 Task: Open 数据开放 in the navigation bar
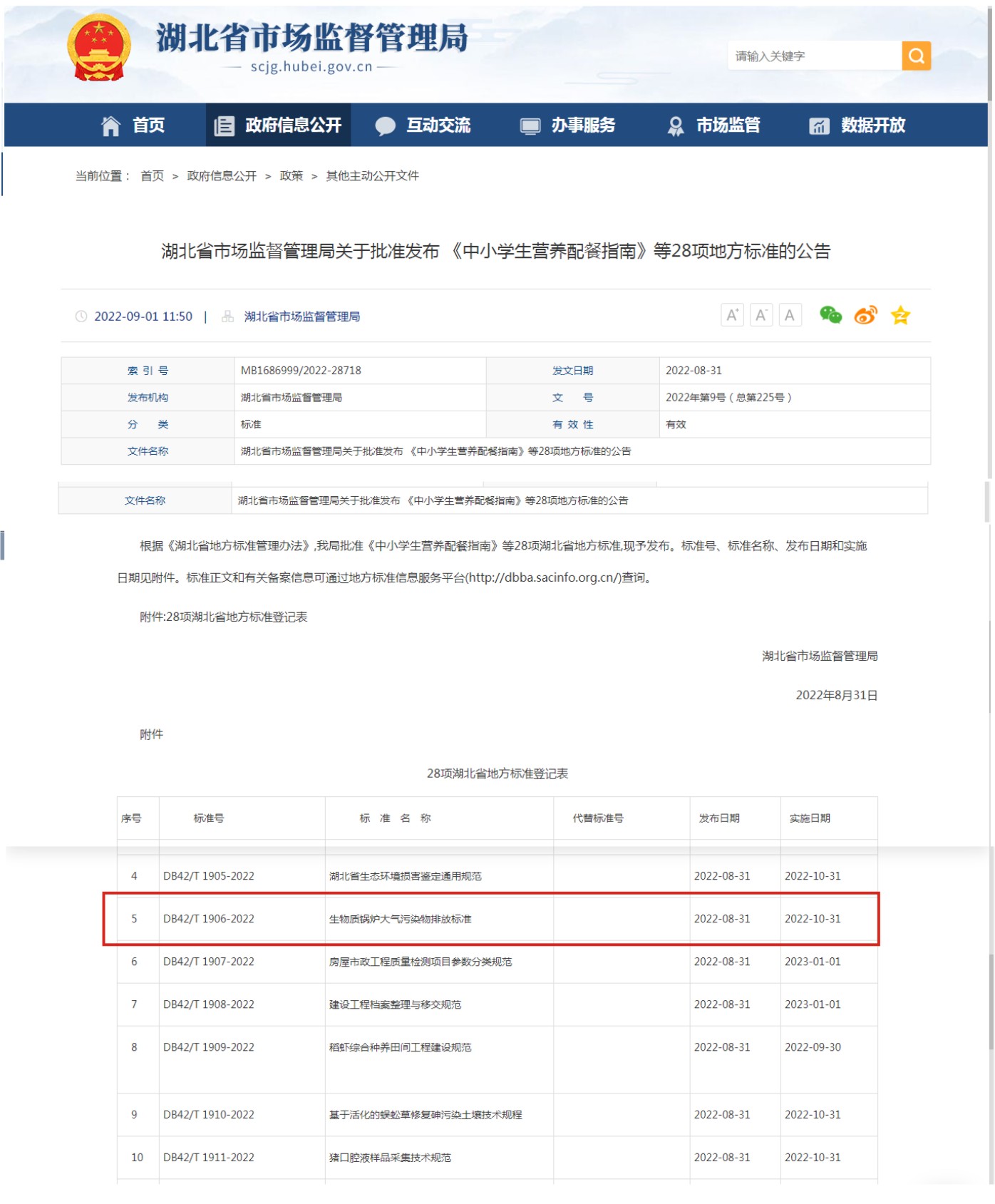point(857,125)
